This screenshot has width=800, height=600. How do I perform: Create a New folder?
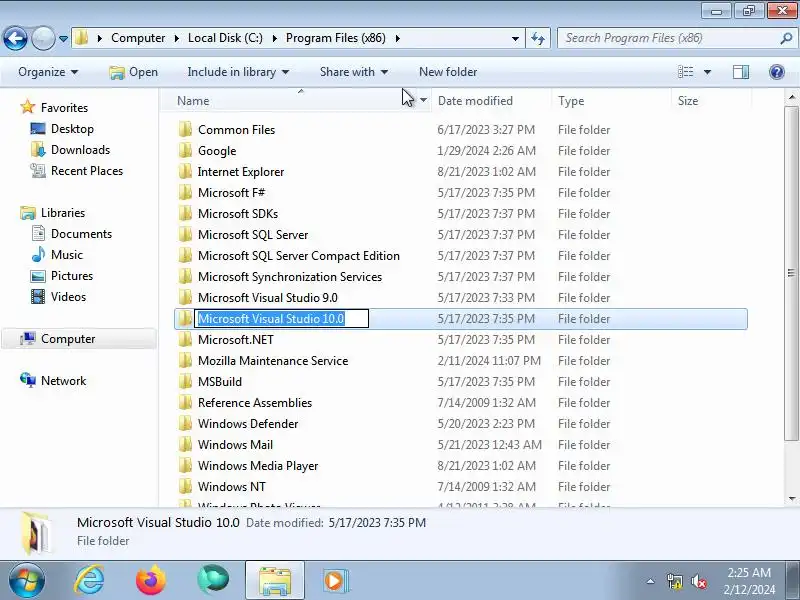click(x=448, y=72)
